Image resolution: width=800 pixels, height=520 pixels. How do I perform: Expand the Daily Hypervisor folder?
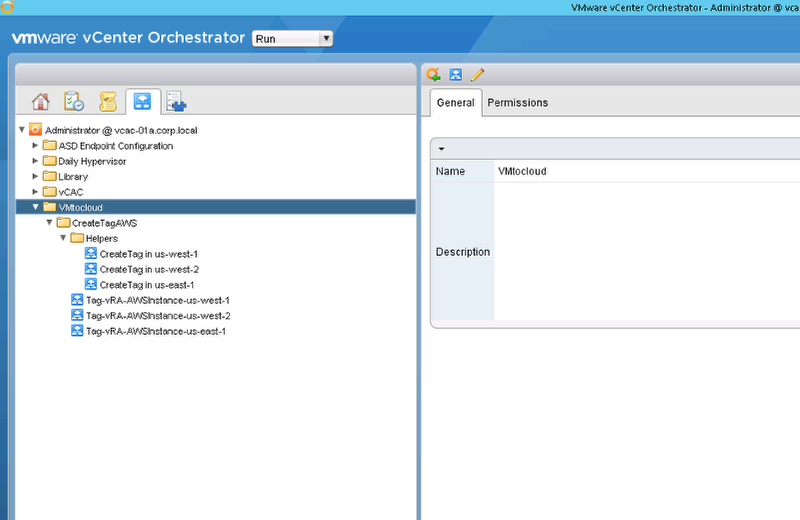pyautogui.click(x=35, y=161)
